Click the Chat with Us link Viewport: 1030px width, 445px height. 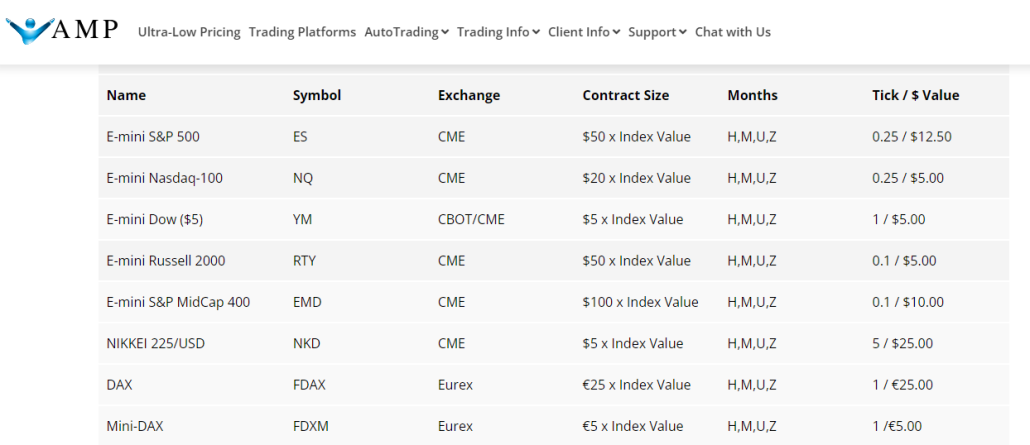point(732,32)
